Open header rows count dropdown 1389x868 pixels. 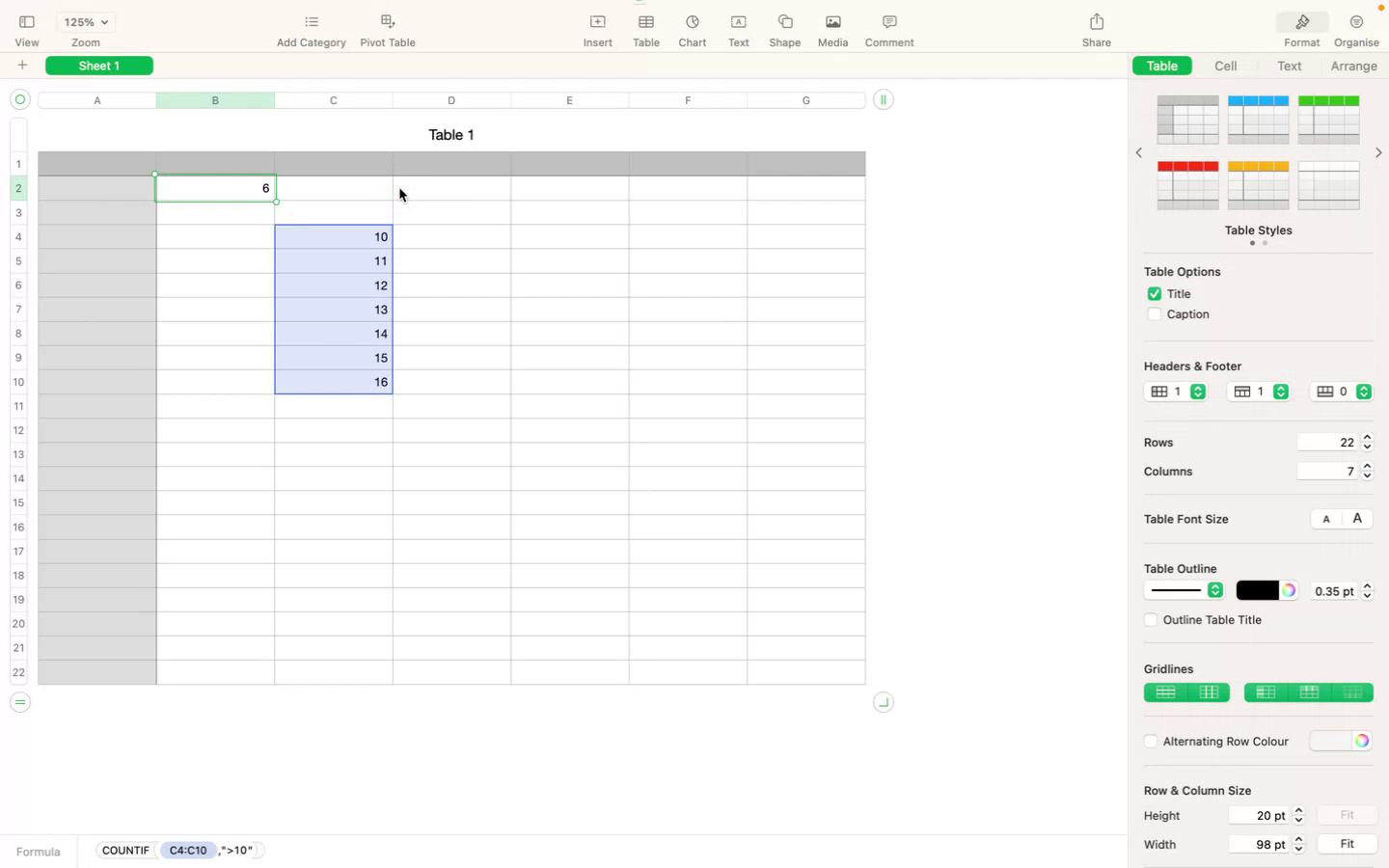[x=1259, y=392]
